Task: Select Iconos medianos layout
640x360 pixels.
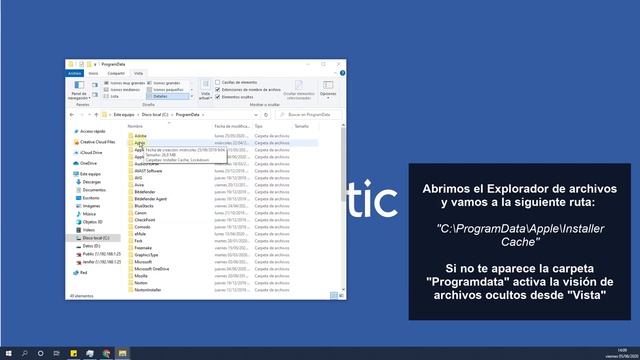Action: (122, 89)
